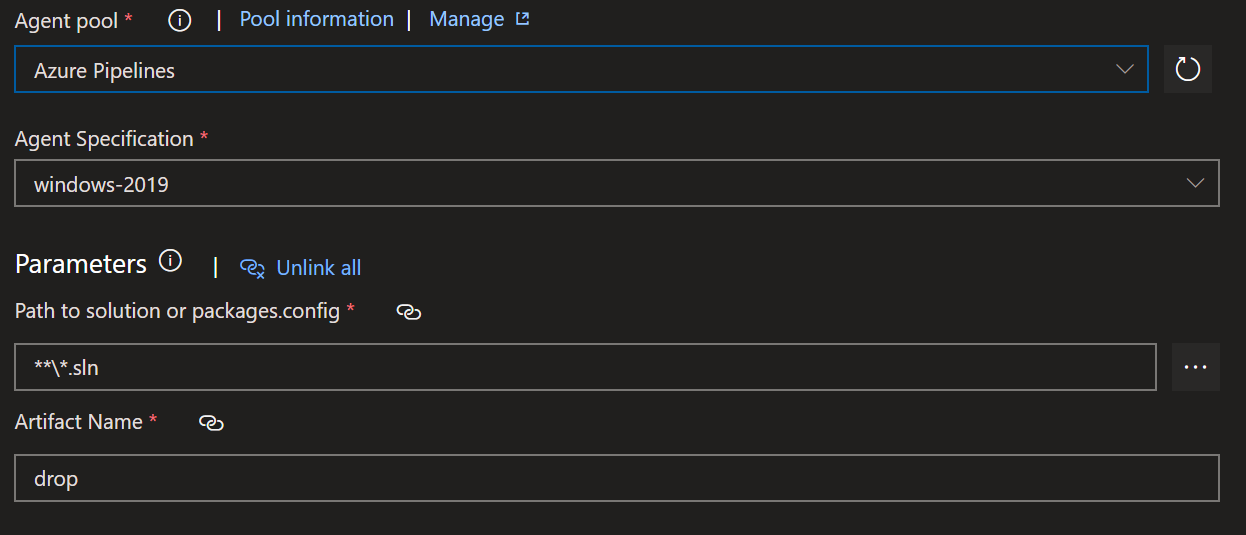Click the broken-chain Unlink all icon
This screenshot has width=1246, height=535.
click(x=252, y=268)
